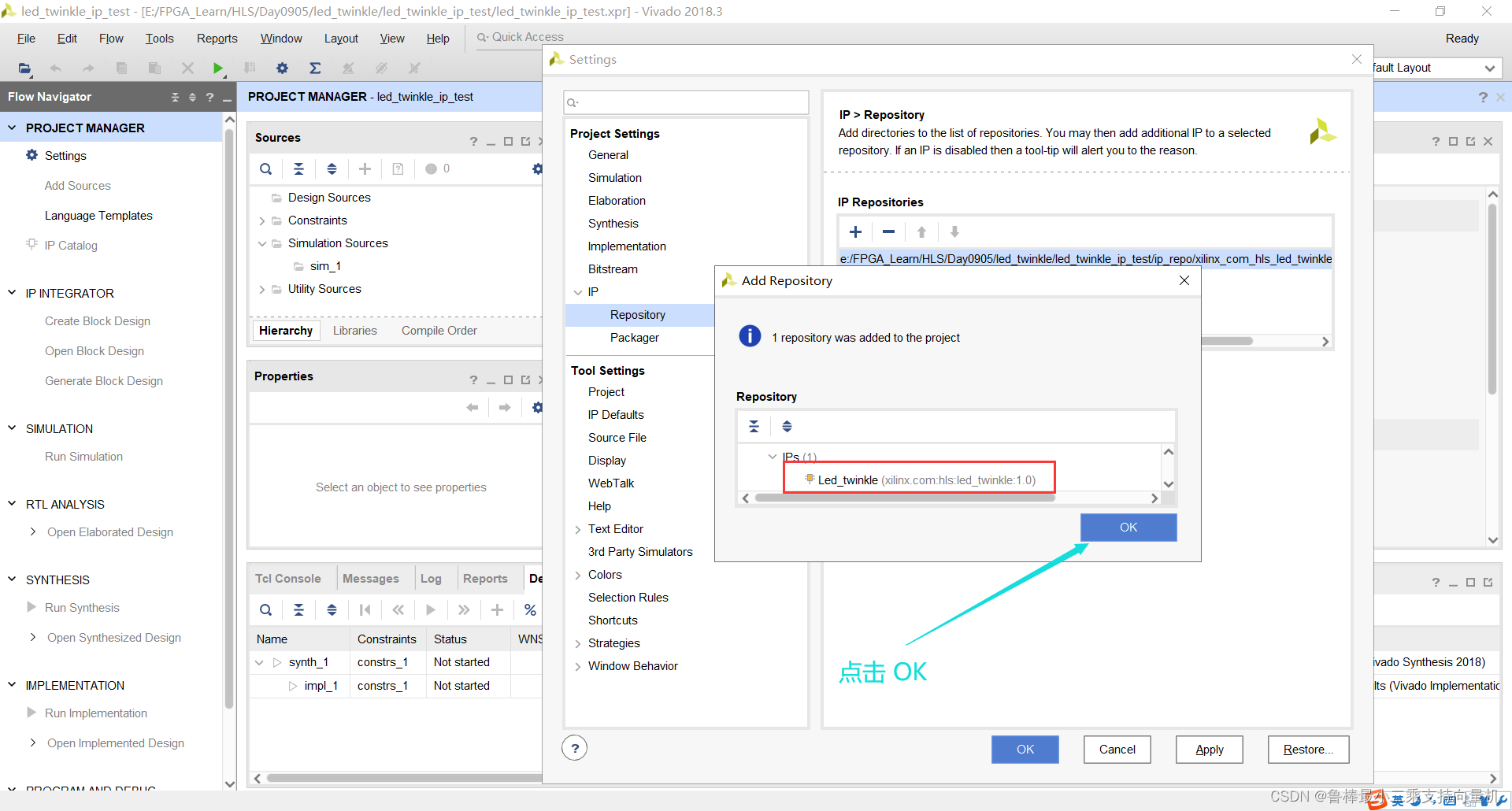This screenshot has width=1512, height=811.
Task: Open the Reports menu
Action: (x=217, y=39)
